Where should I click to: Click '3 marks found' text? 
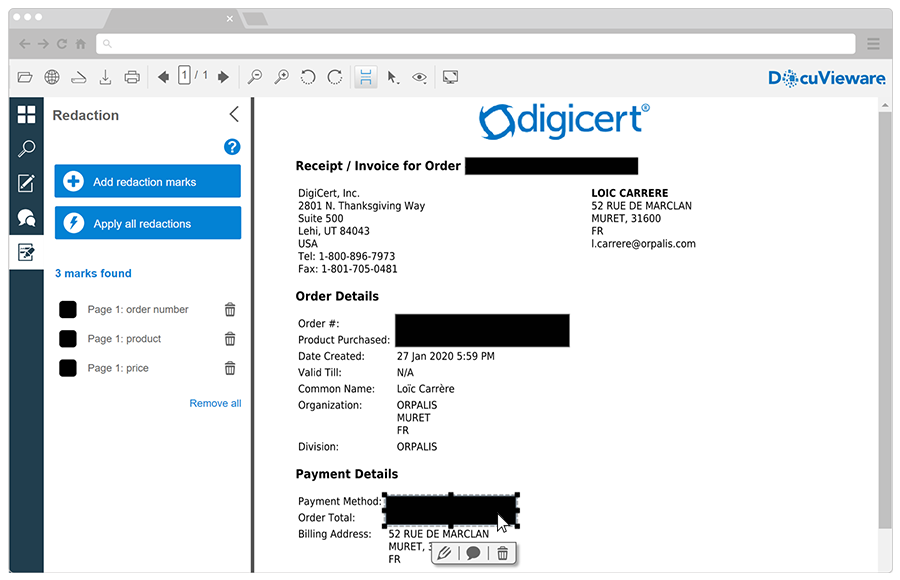pos(93,273)
